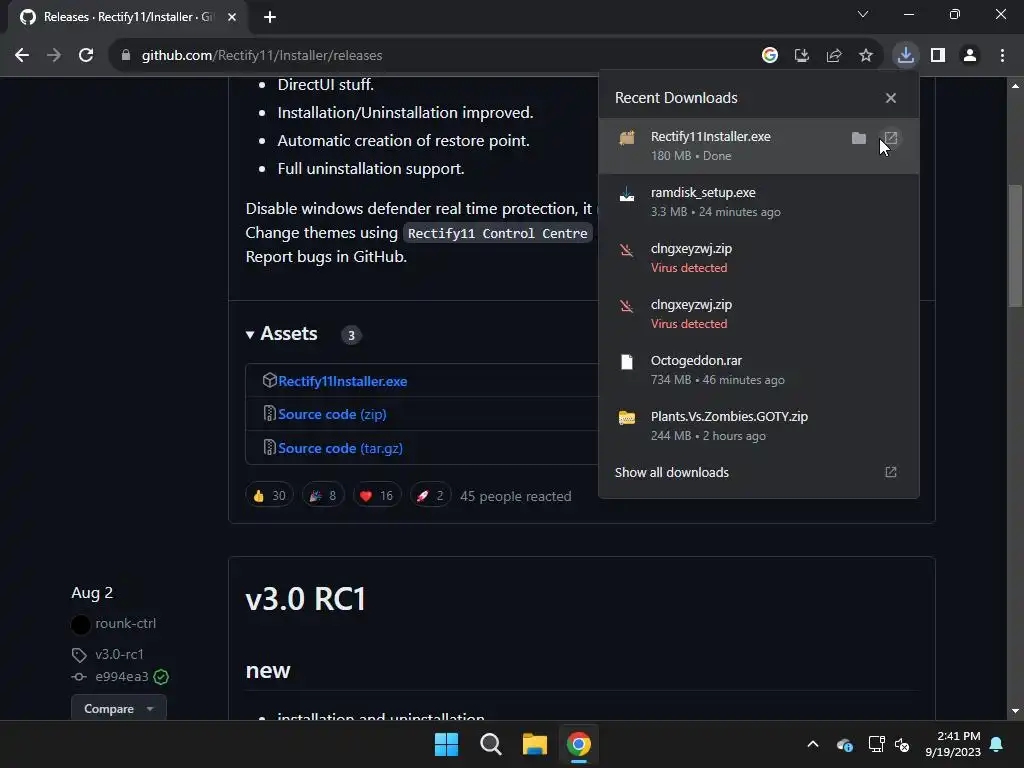The image size is (1024, 768).
Task: Open ramdisk_setup.exe download entry
Action: pos(758,202)
